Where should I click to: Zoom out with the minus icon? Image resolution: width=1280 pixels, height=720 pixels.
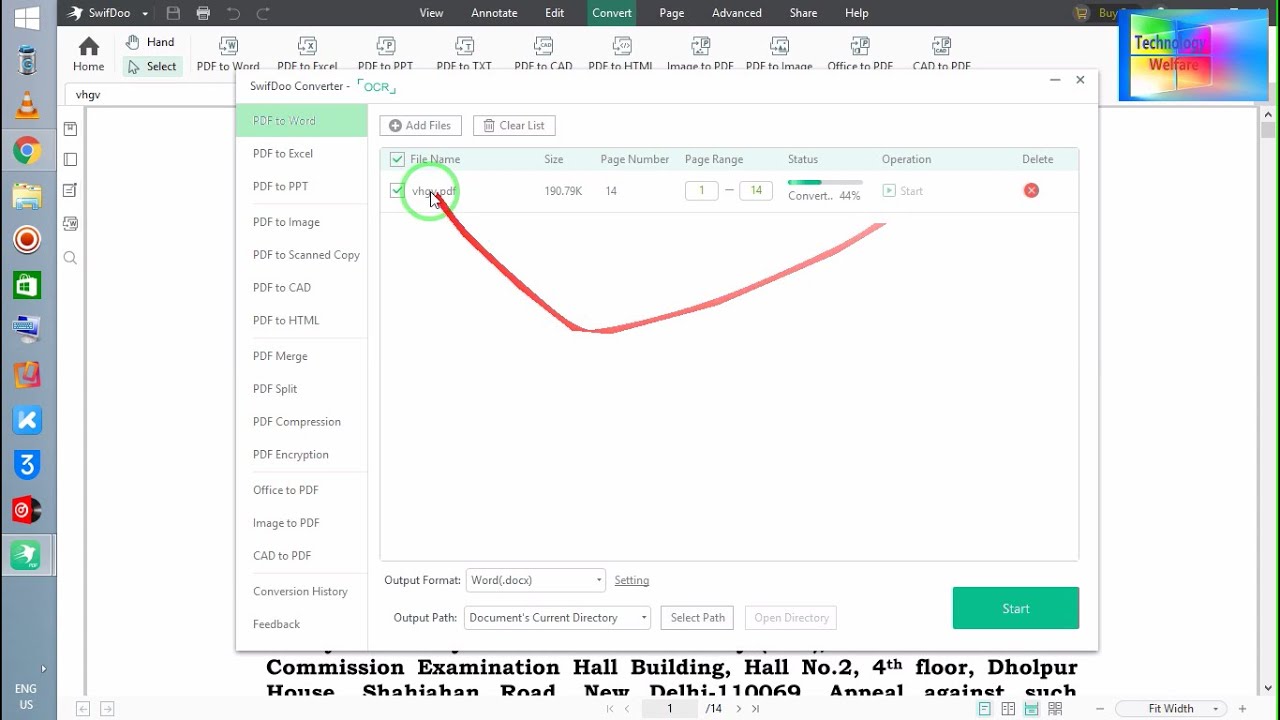[1100, 709]
